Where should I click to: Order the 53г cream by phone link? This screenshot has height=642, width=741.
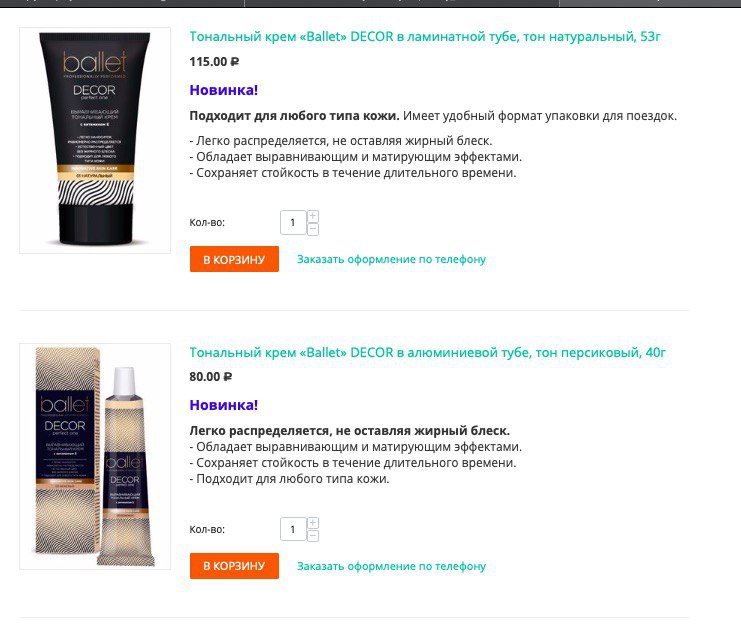391,259
